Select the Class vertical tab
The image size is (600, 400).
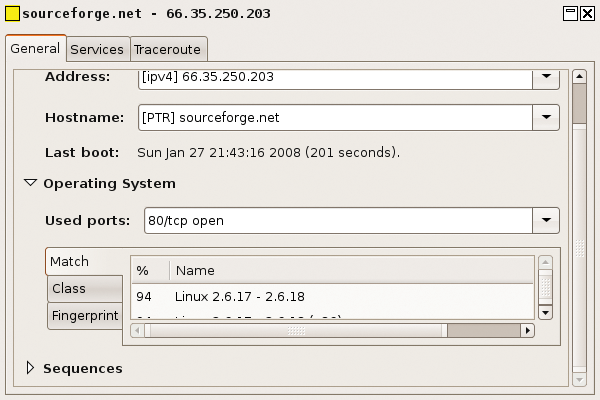click(85, 289)
